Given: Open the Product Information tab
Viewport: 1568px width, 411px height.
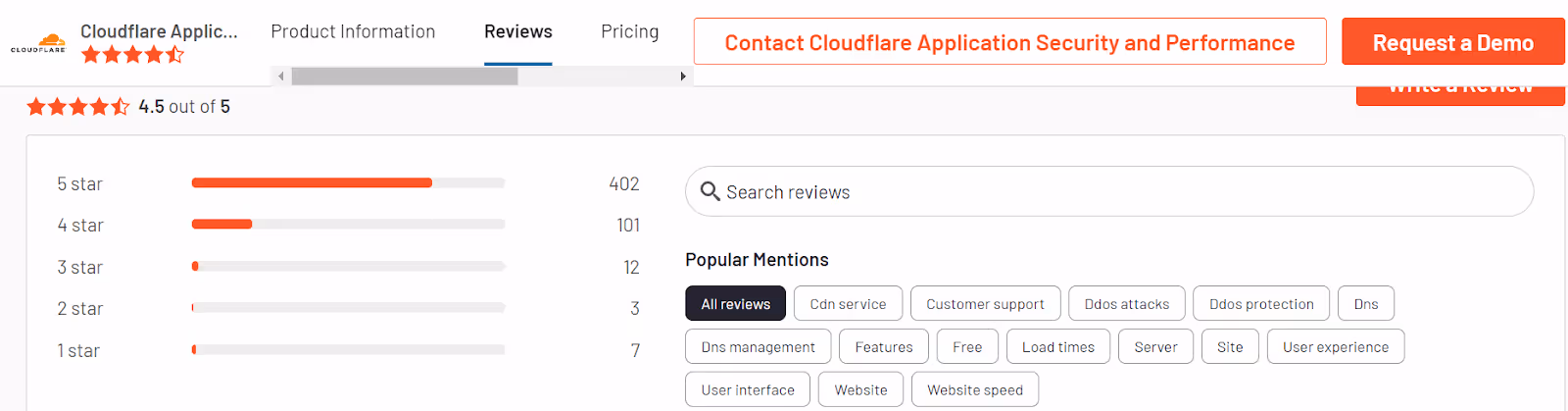Looking at the screenshot, I should (353, 31).
